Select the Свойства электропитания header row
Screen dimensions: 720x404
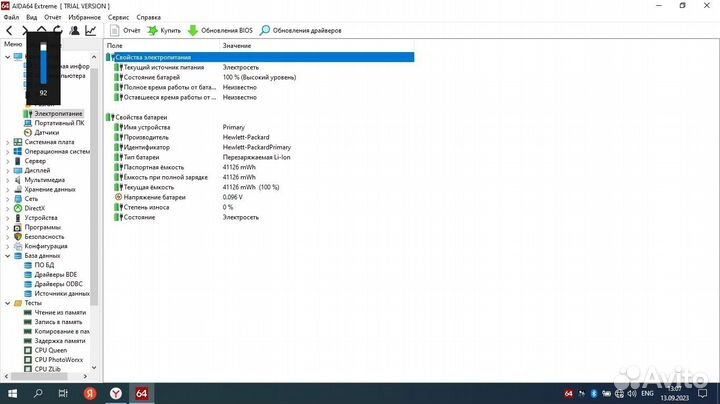point(259,57)
